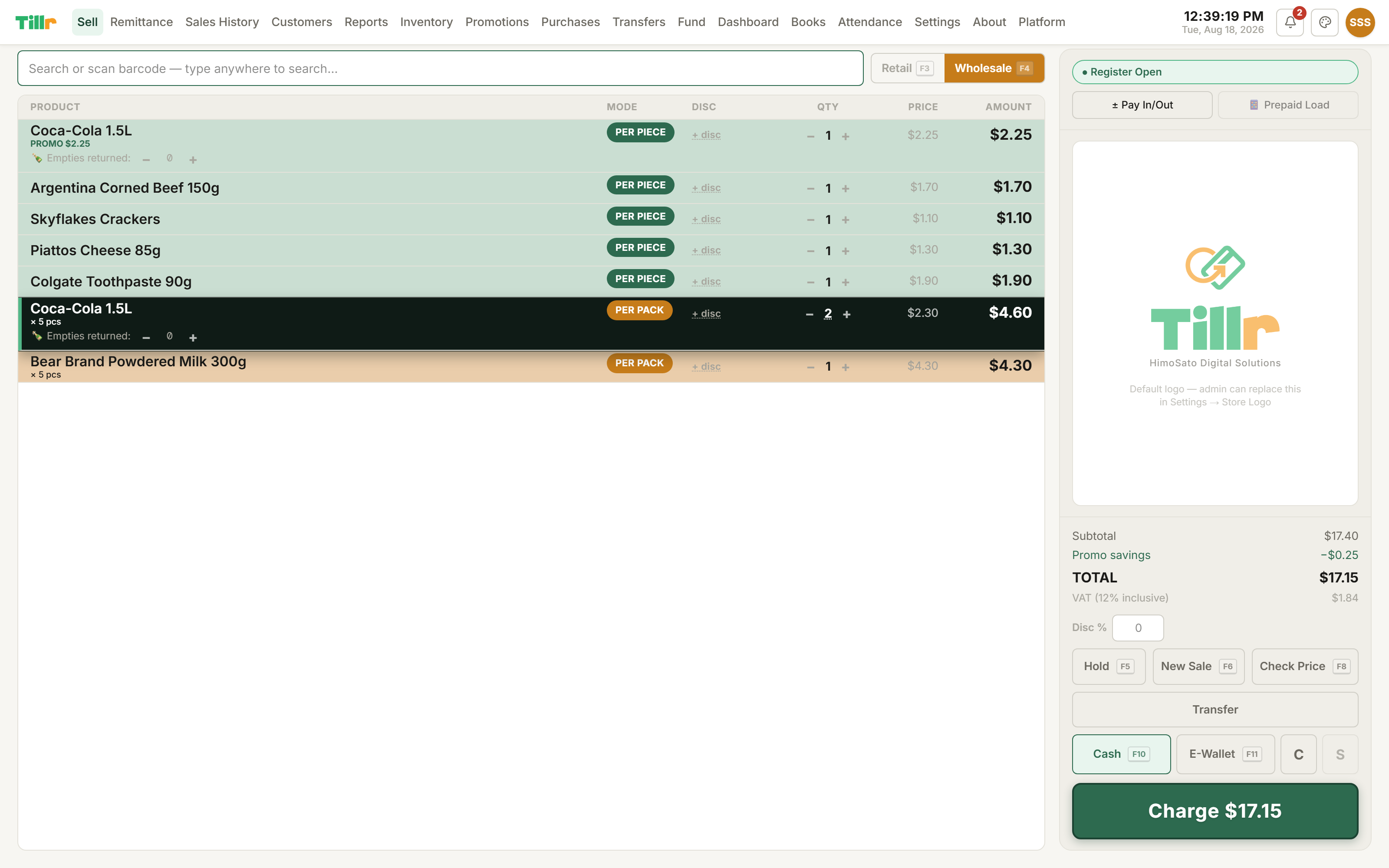Increase quantity for Bear Brand Powdered Milk
The width and height of the screenshot is (1389, 868).
pos(846,367)
